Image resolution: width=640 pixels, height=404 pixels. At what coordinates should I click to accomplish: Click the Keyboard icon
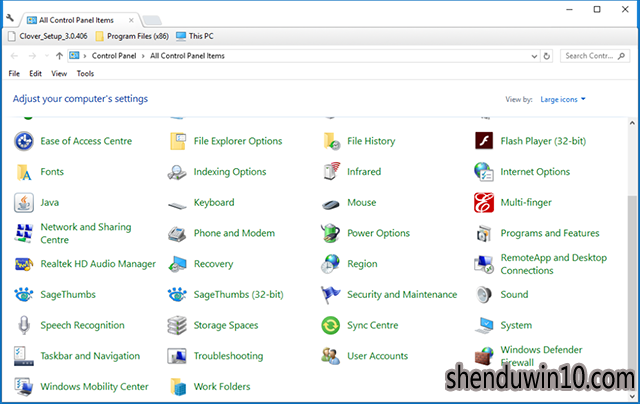[178, 205]
